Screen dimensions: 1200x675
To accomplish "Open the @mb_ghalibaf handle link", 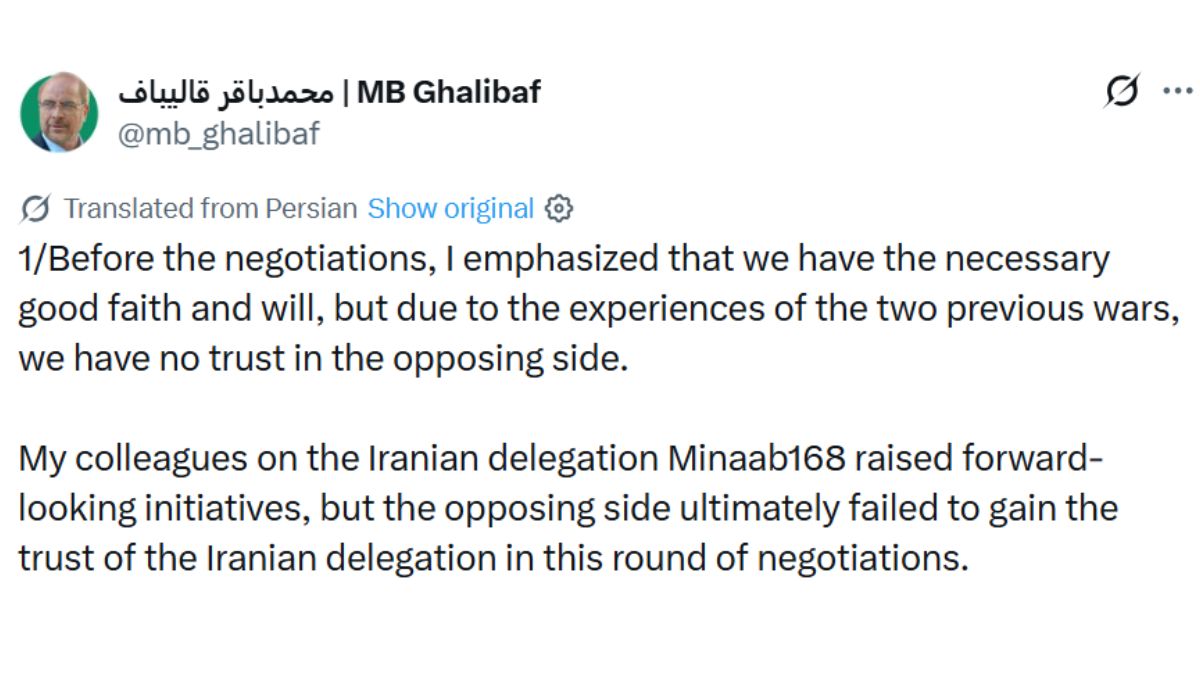I will 219,133.
